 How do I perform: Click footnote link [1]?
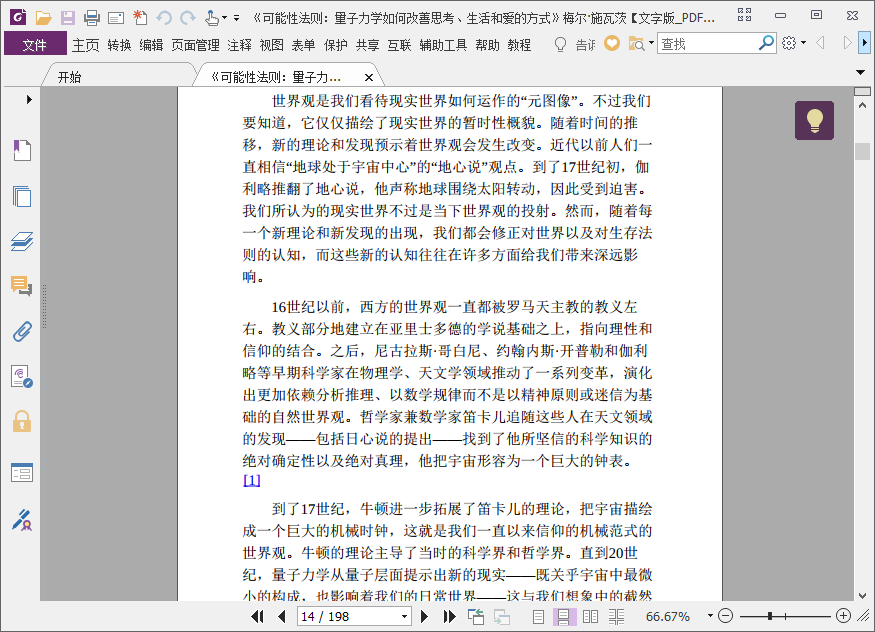(x=252, y=480)
